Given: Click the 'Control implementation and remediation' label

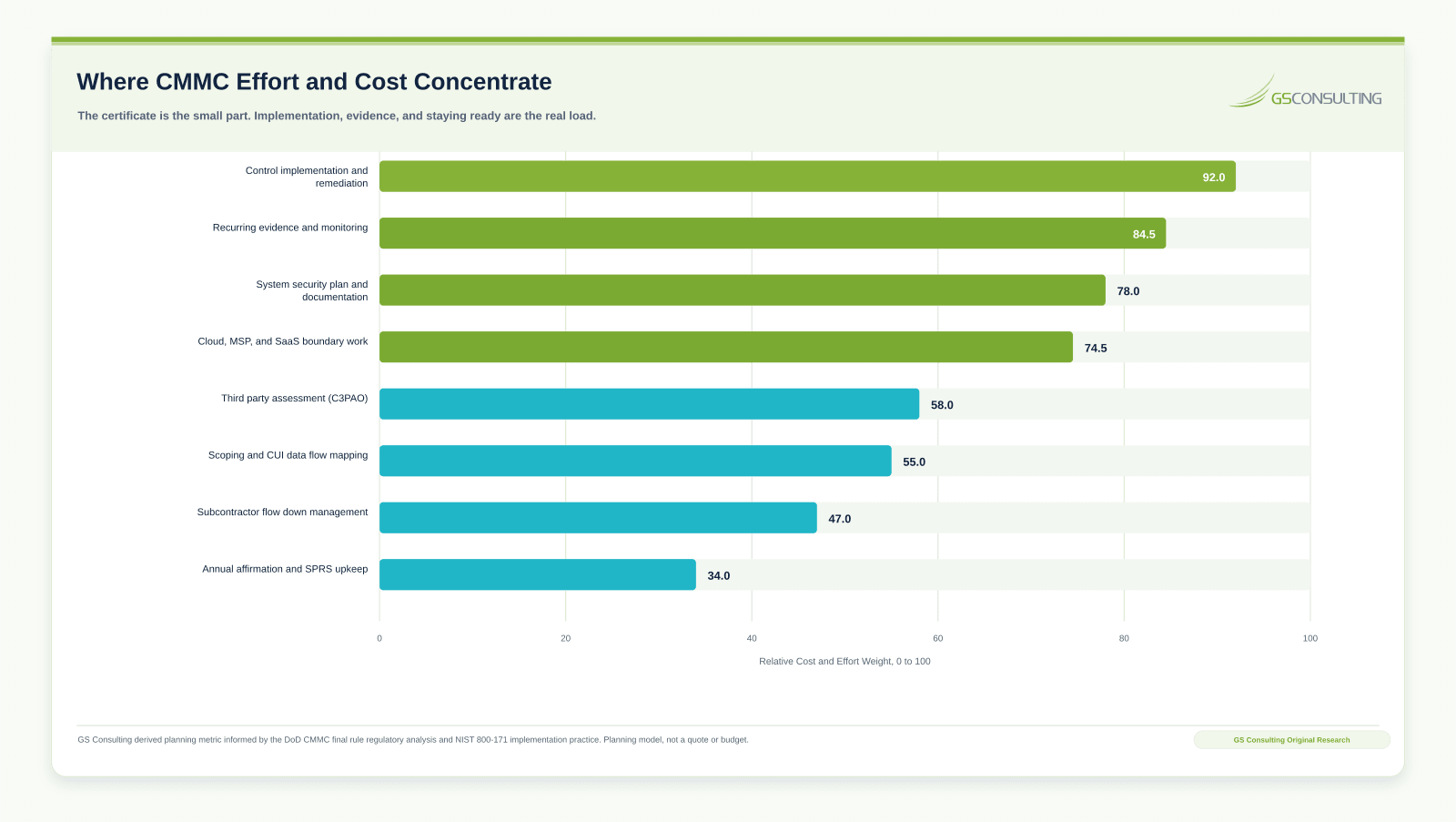Looking at the screenshot, I should coord(307,177).
